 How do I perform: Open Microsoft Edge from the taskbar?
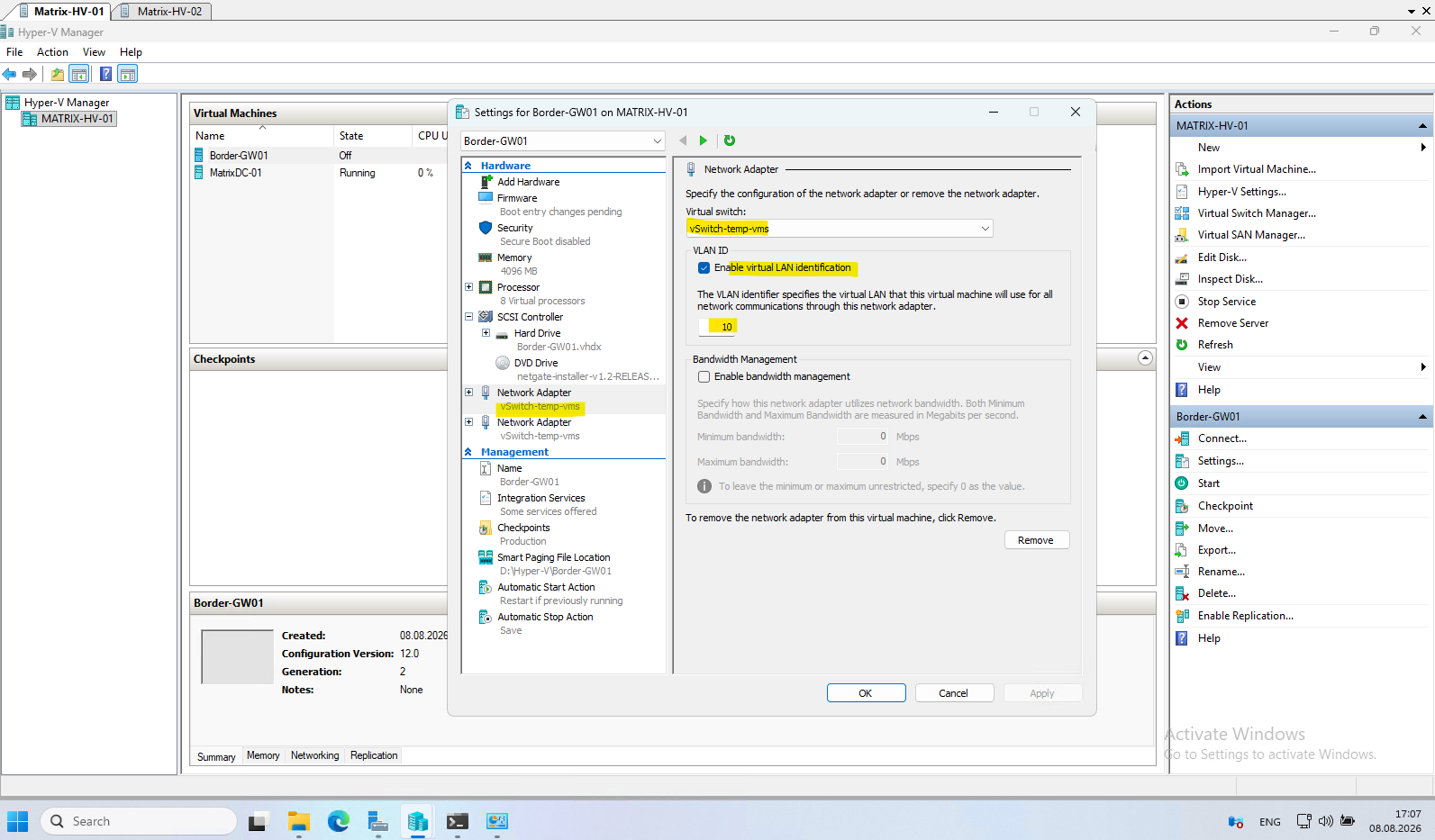coord(338,821)
